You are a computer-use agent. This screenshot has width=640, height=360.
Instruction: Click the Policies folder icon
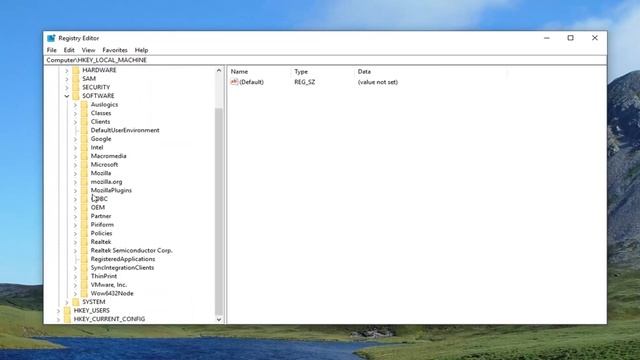pos(84,233)
